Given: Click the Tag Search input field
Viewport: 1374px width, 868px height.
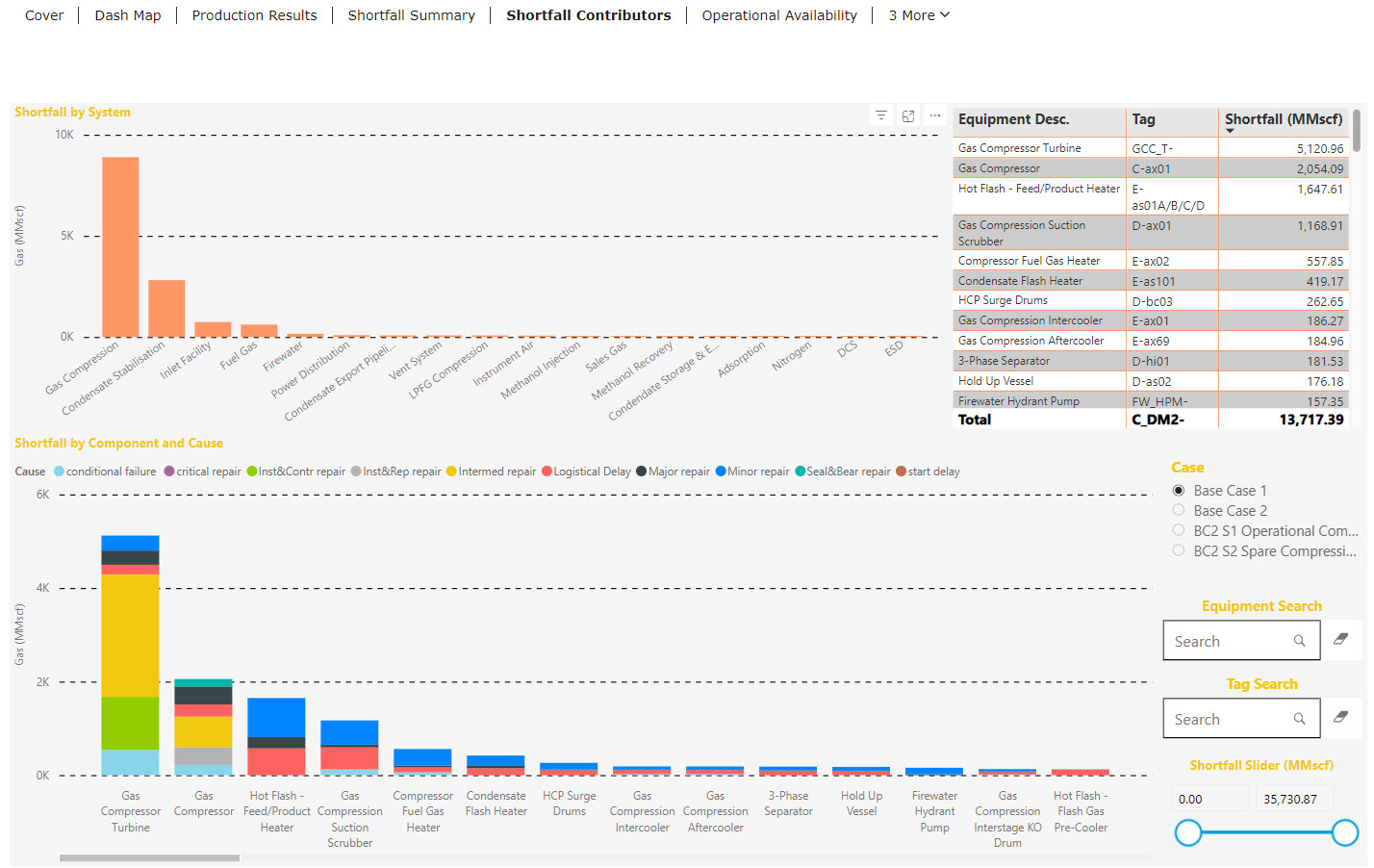Looking at the screenshot, I should (x=1241, y=719).
